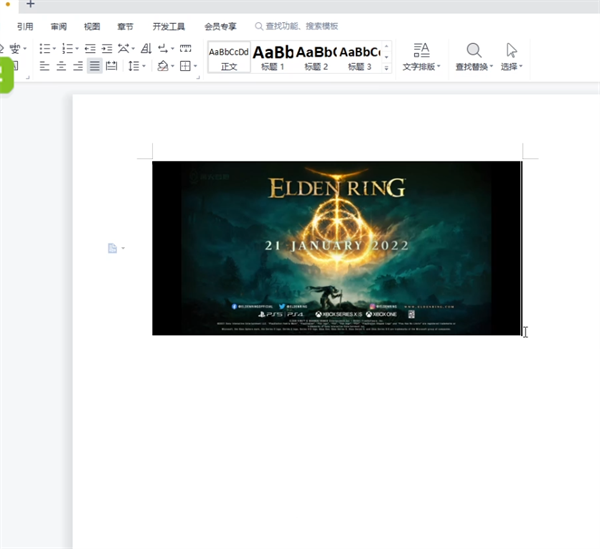Click the borders grid icon
The image size is (600, 549).
pos(185,66)
